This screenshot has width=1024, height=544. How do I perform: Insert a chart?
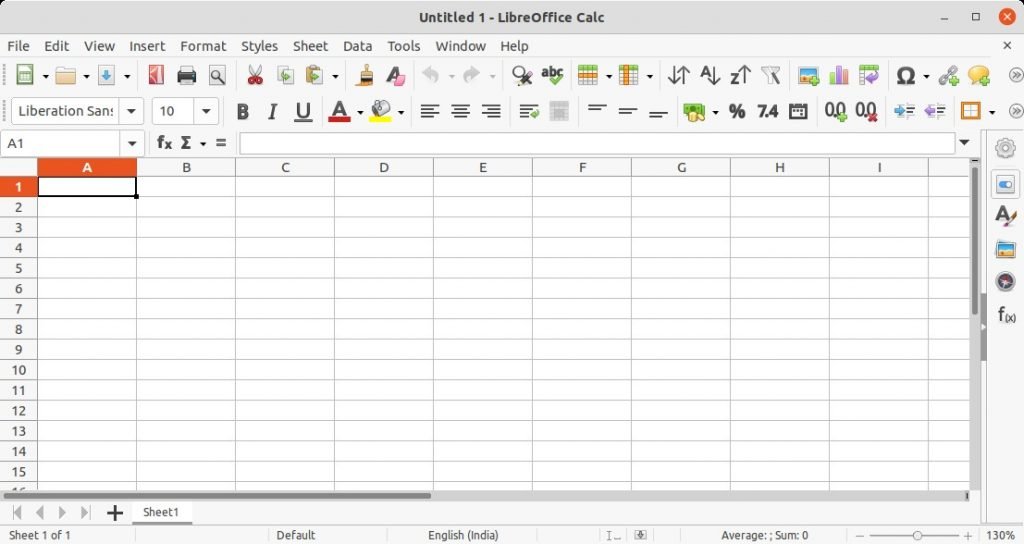tap(839, 75)
